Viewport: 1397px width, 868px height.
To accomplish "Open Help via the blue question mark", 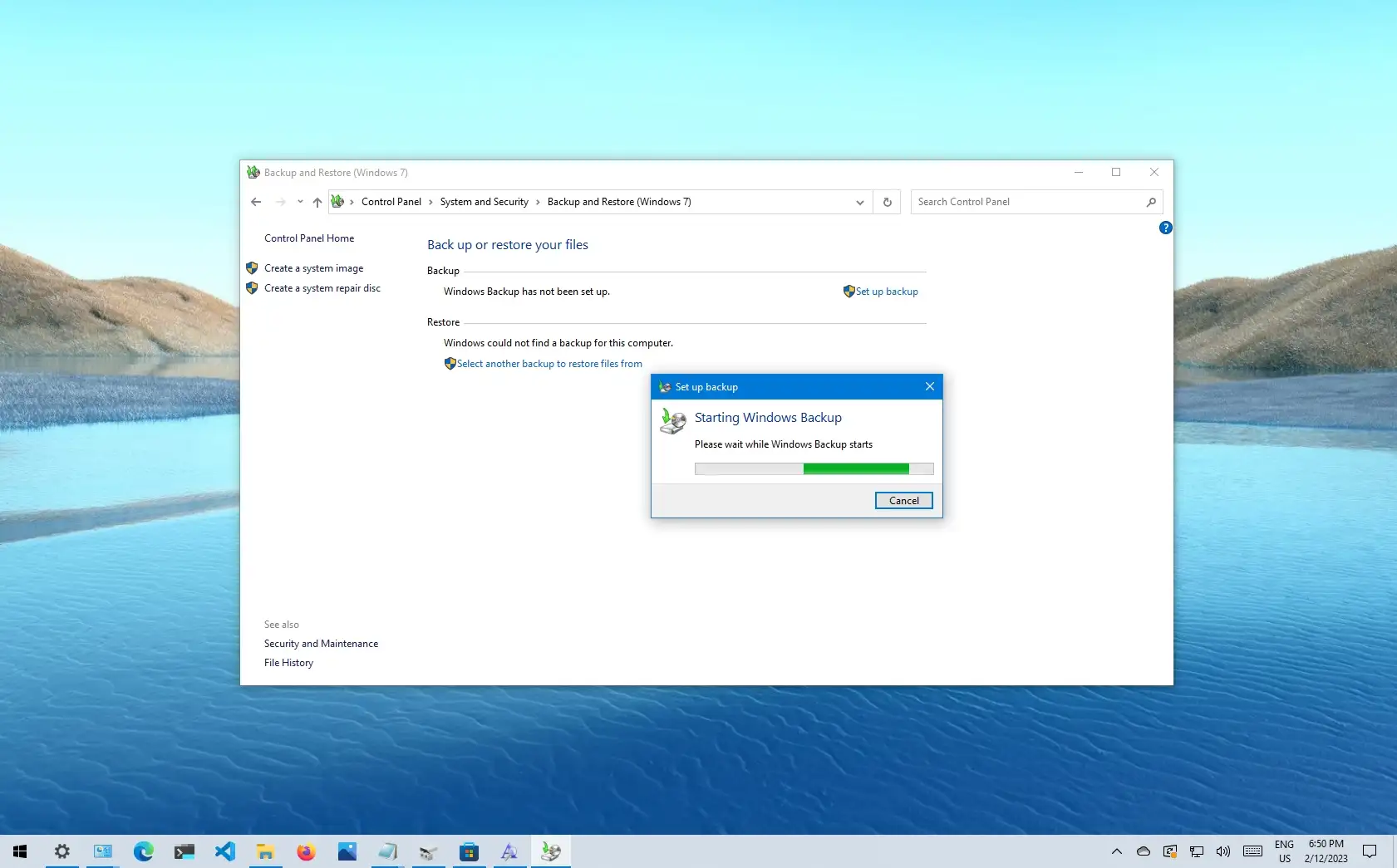I will coord(1165,228).
